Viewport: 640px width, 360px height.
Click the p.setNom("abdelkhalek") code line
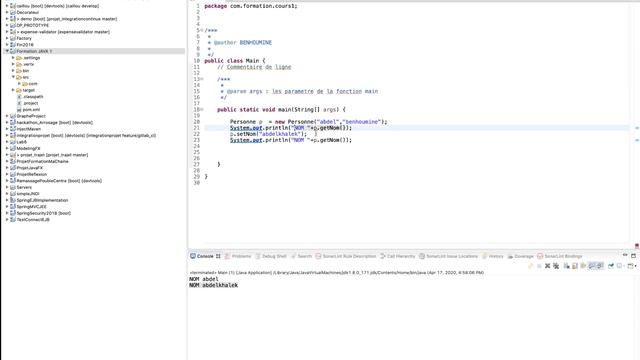point(268,134)
